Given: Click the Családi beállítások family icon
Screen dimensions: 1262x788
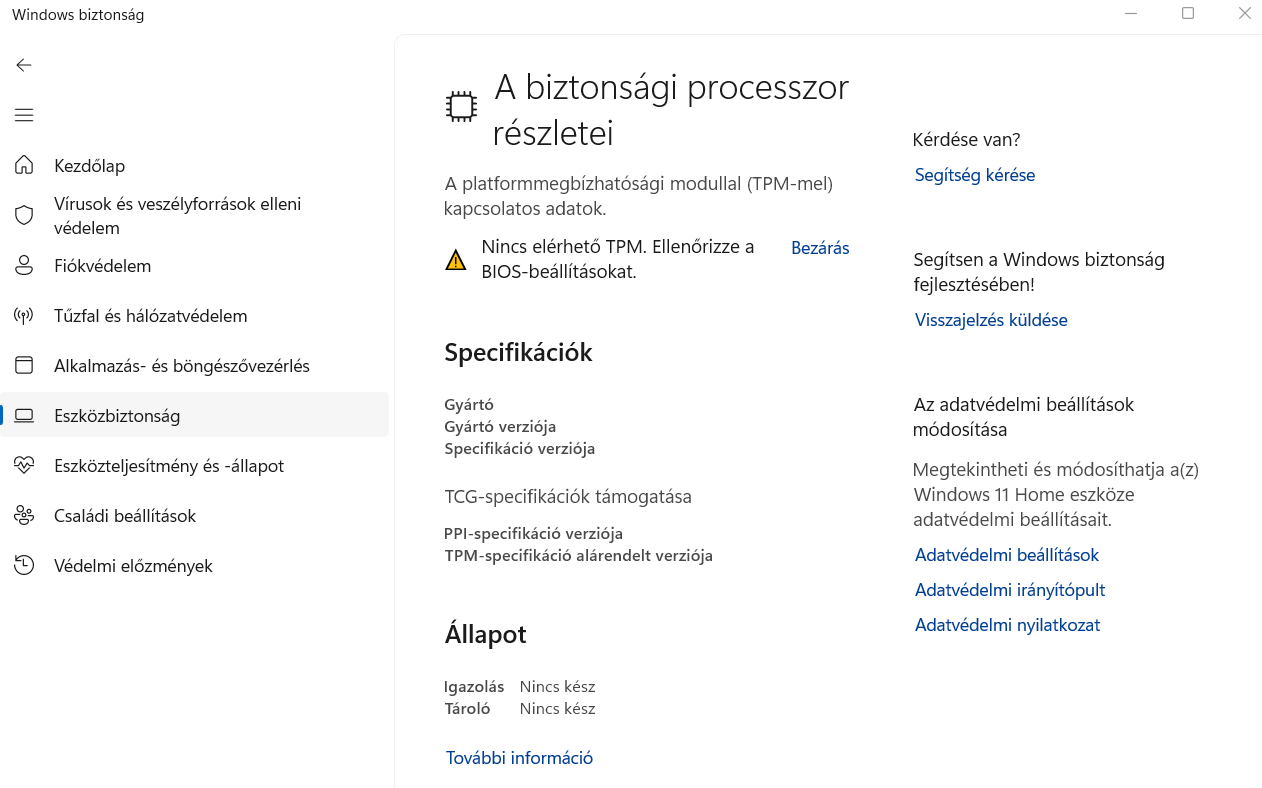Looking at the screenshot, I should point(24,516).
